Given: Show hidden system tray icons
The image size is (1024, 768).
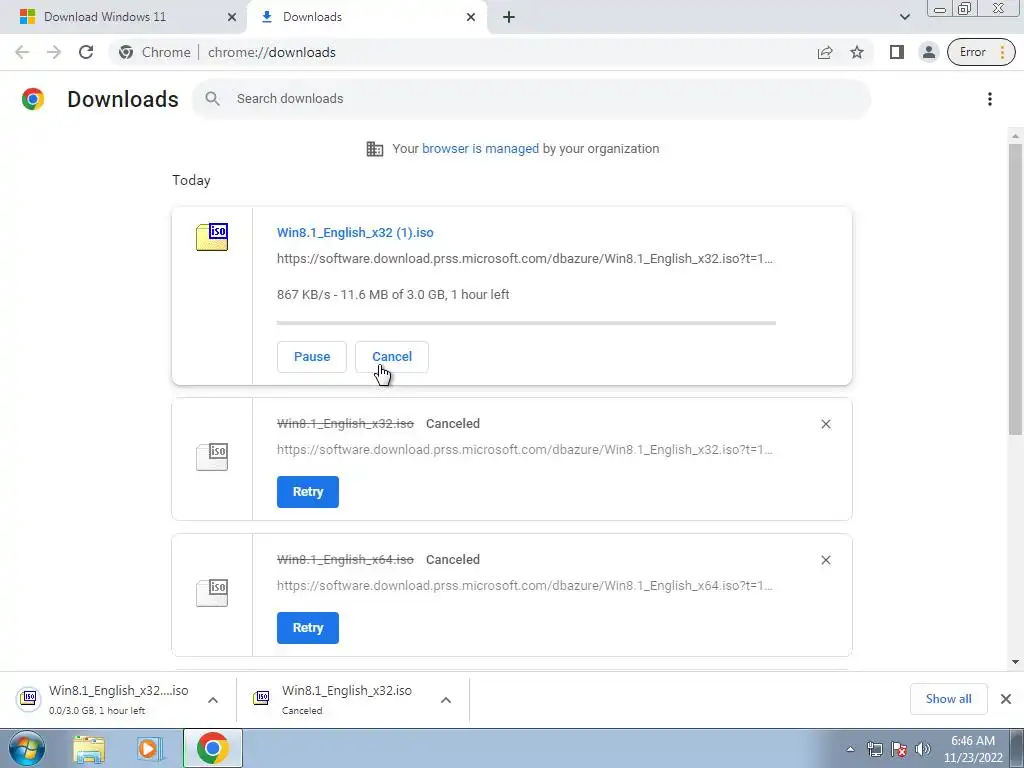Looking at the screenshot, I should point(850,750).
